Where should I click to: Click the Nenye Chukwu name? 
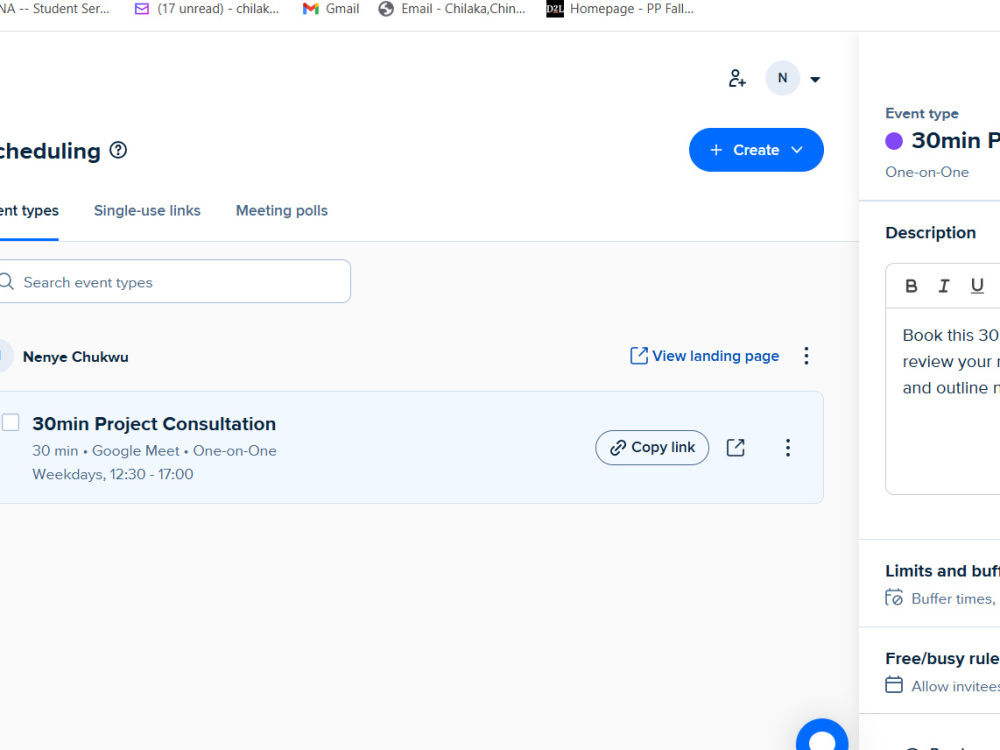point(75,357)
